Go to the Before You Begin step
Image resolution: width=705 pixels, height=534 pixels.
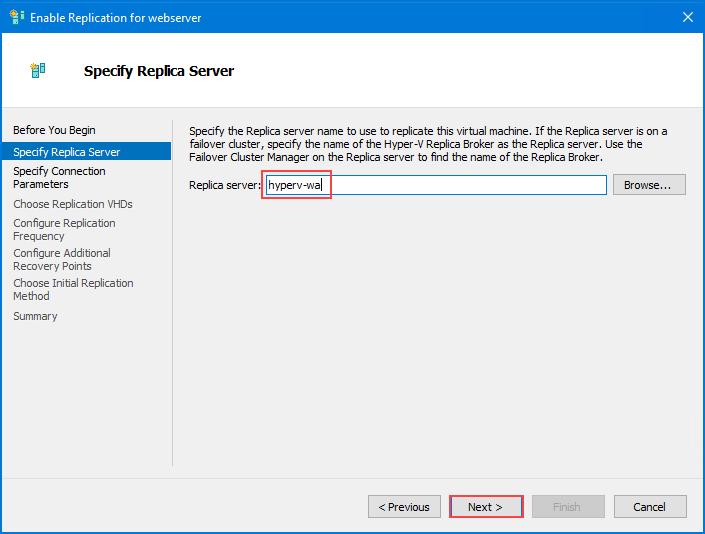point(54,130)
